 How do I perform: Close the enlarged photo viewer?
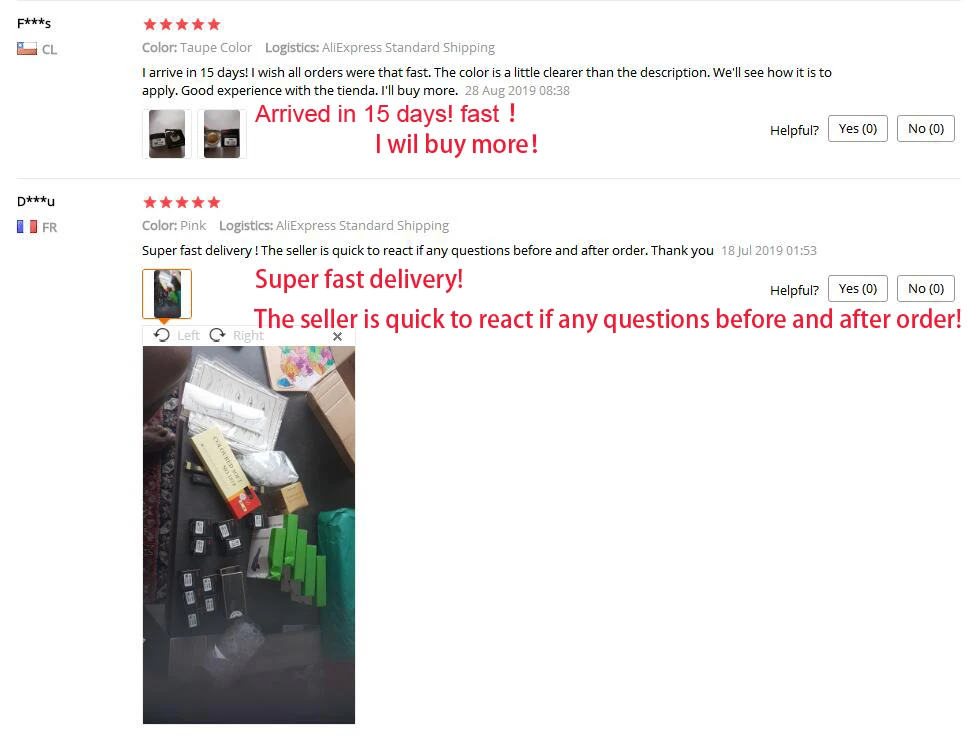[338, 336]
